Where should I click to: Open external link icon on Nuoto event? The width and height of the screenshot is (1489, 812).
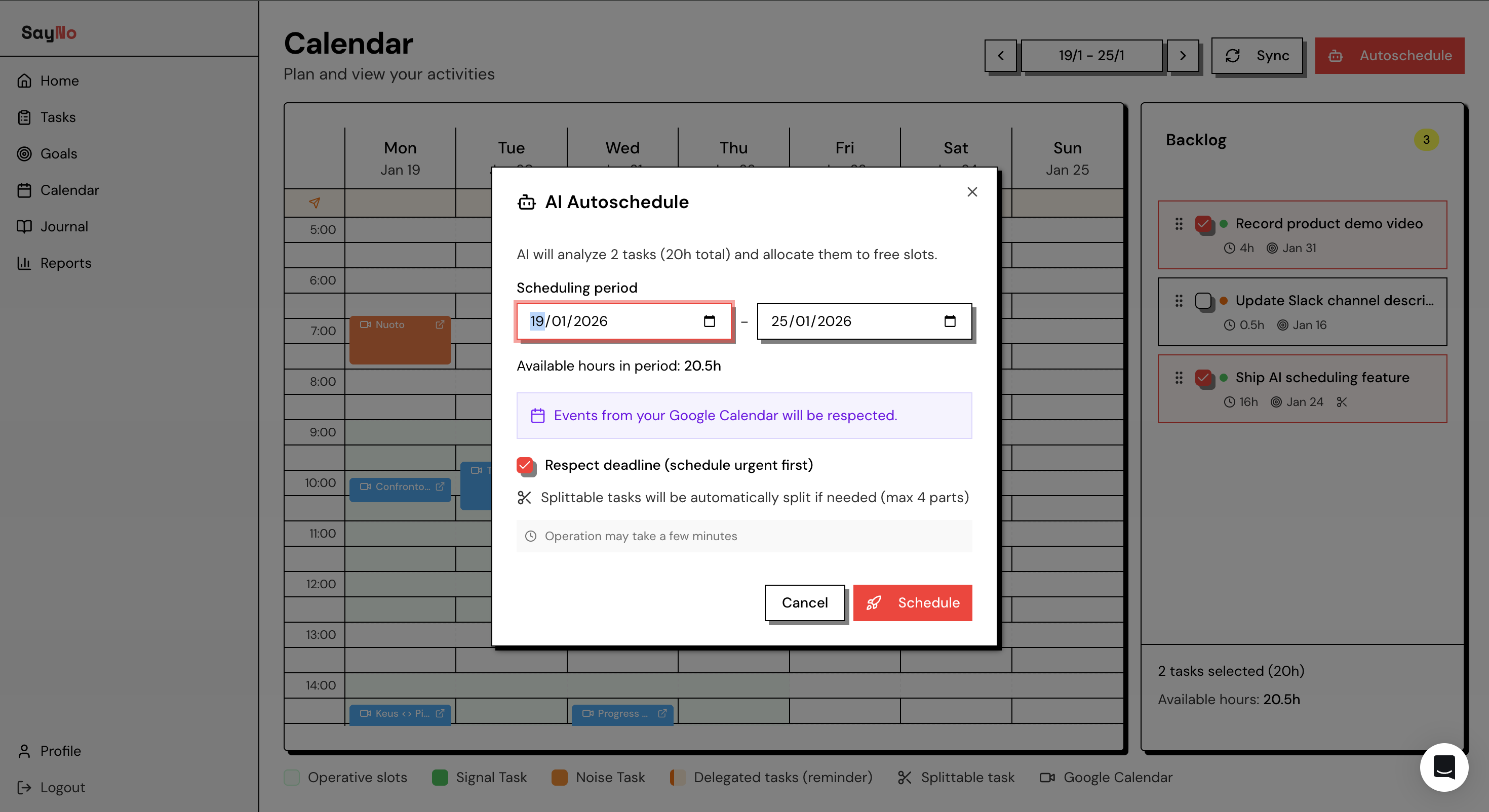[440, 325]
